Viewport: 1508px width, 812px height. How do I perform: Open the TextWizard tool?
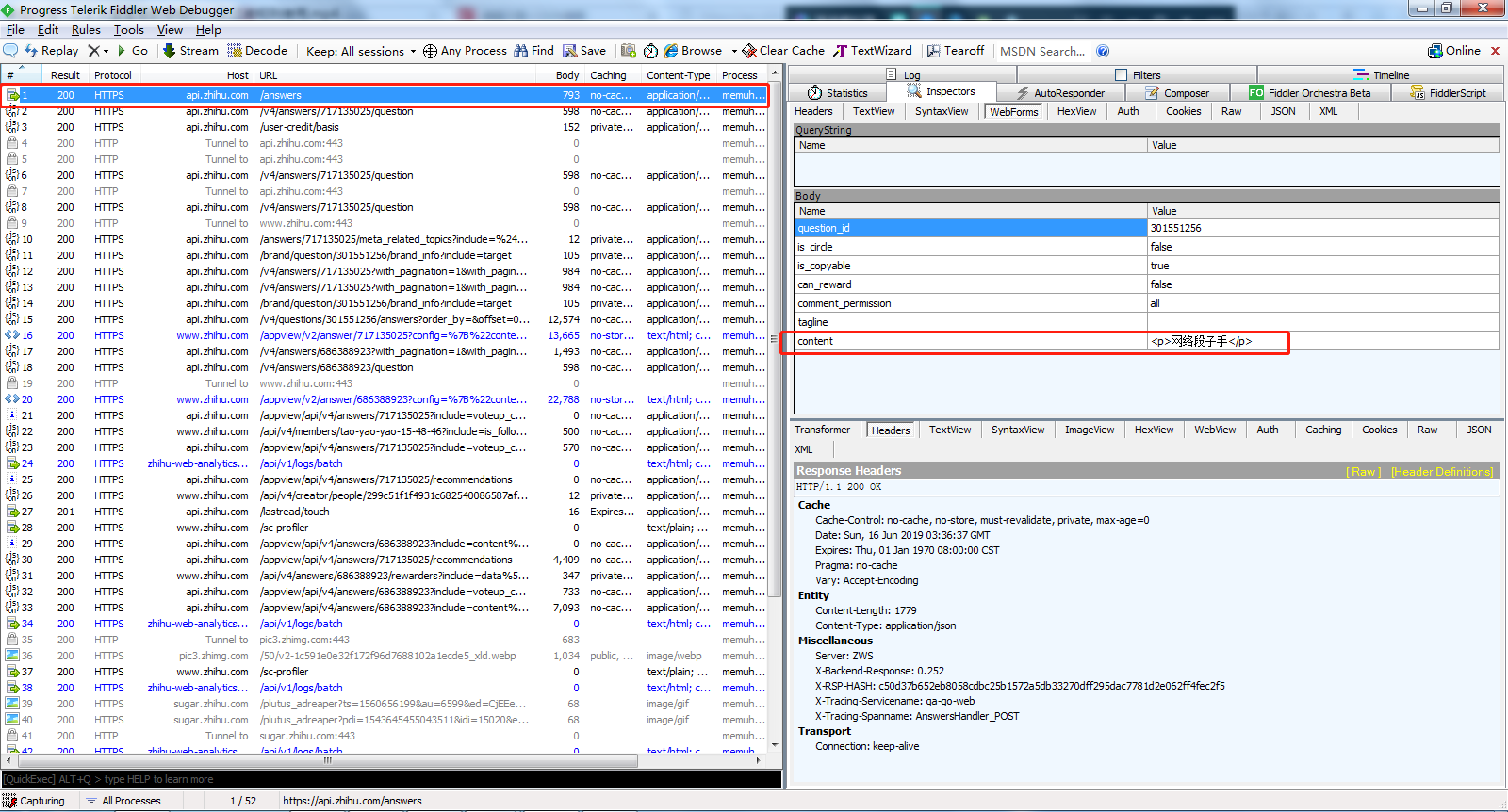pyautogui.click(x=873, y=51)
